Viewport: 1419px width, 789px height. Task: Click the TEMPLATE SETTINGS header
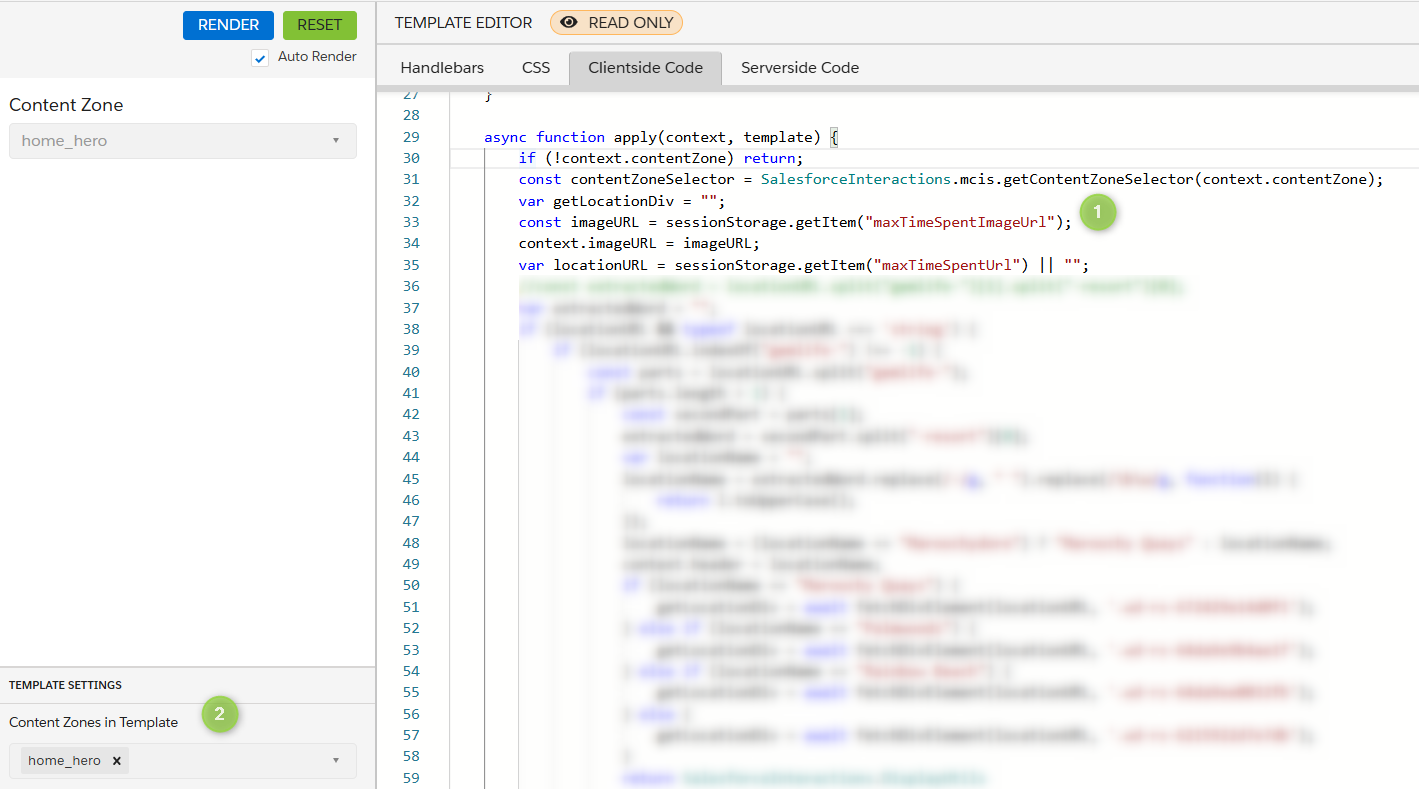click(x=66, y=685)
